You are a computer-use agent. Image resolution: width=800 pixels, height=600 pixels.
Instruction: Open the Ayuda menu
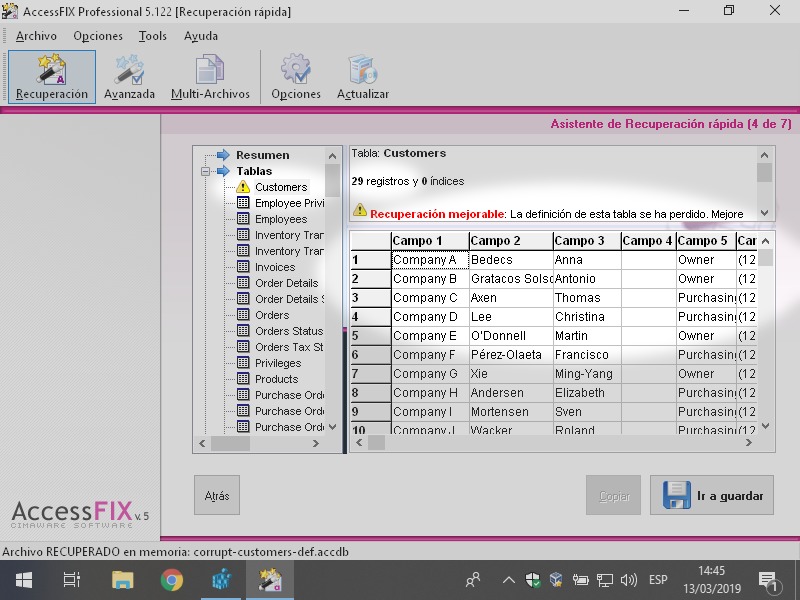click(x=201, y=36)
